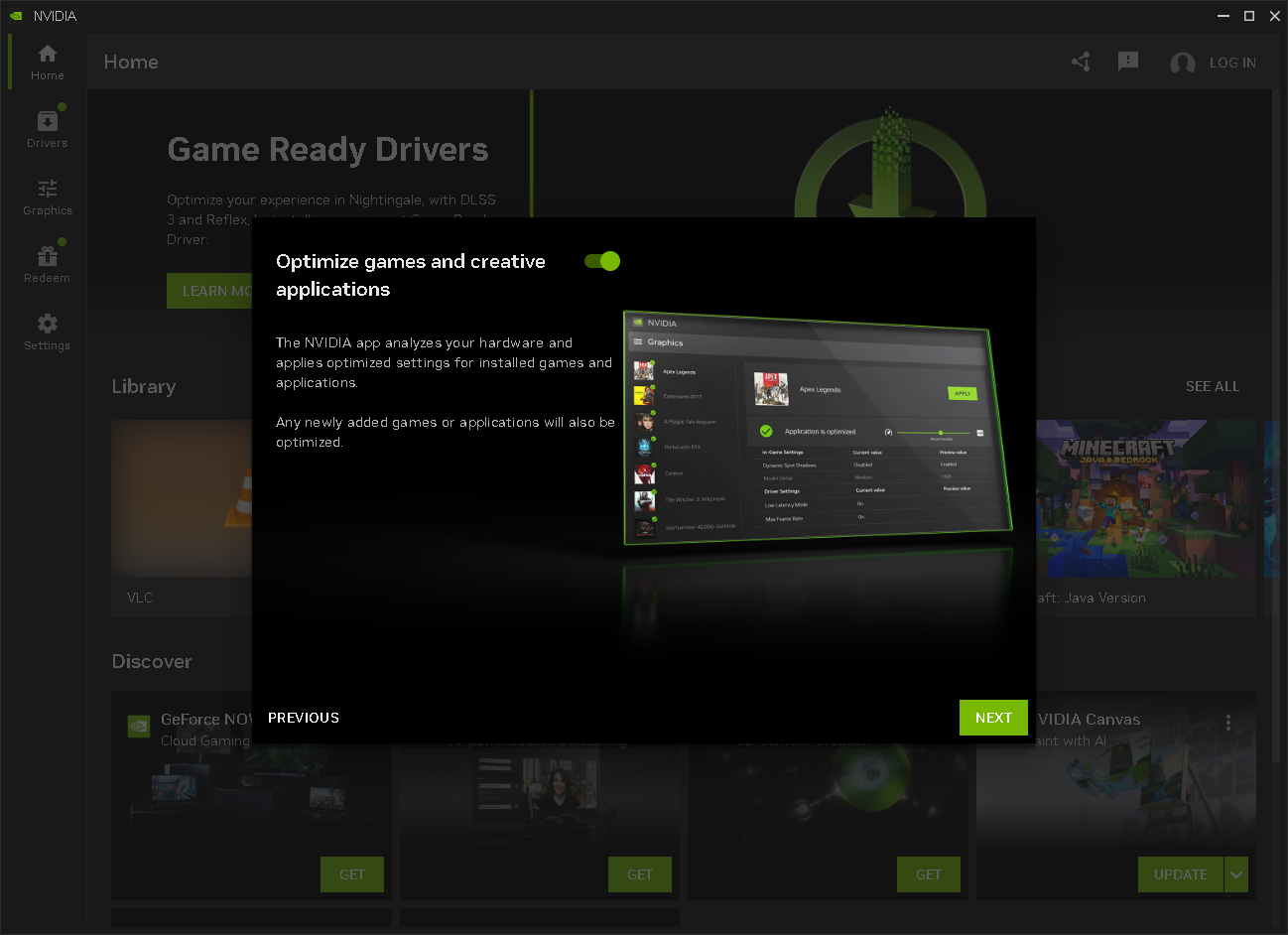Click UPDATE on the NVIDIA Canvas card
The image size is (1288, 935).
1180,874
